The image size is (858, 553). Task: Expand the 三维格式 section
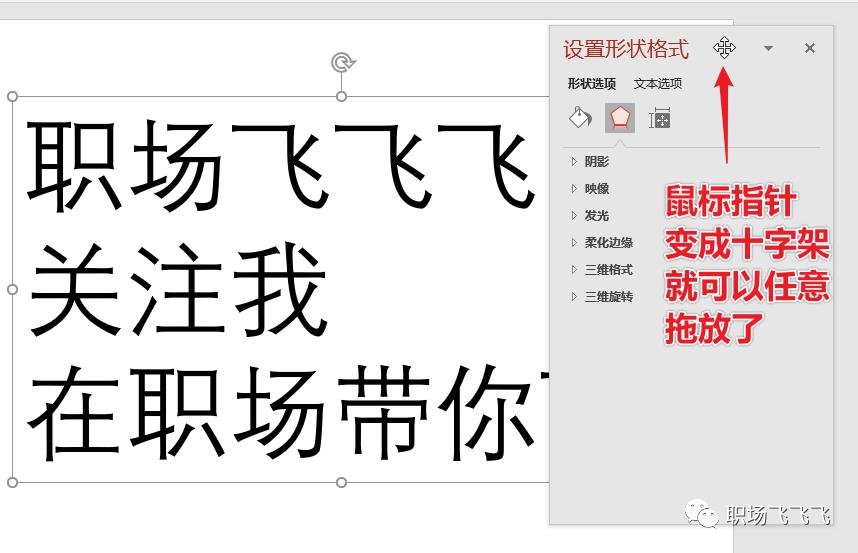[x=608, y=270]
